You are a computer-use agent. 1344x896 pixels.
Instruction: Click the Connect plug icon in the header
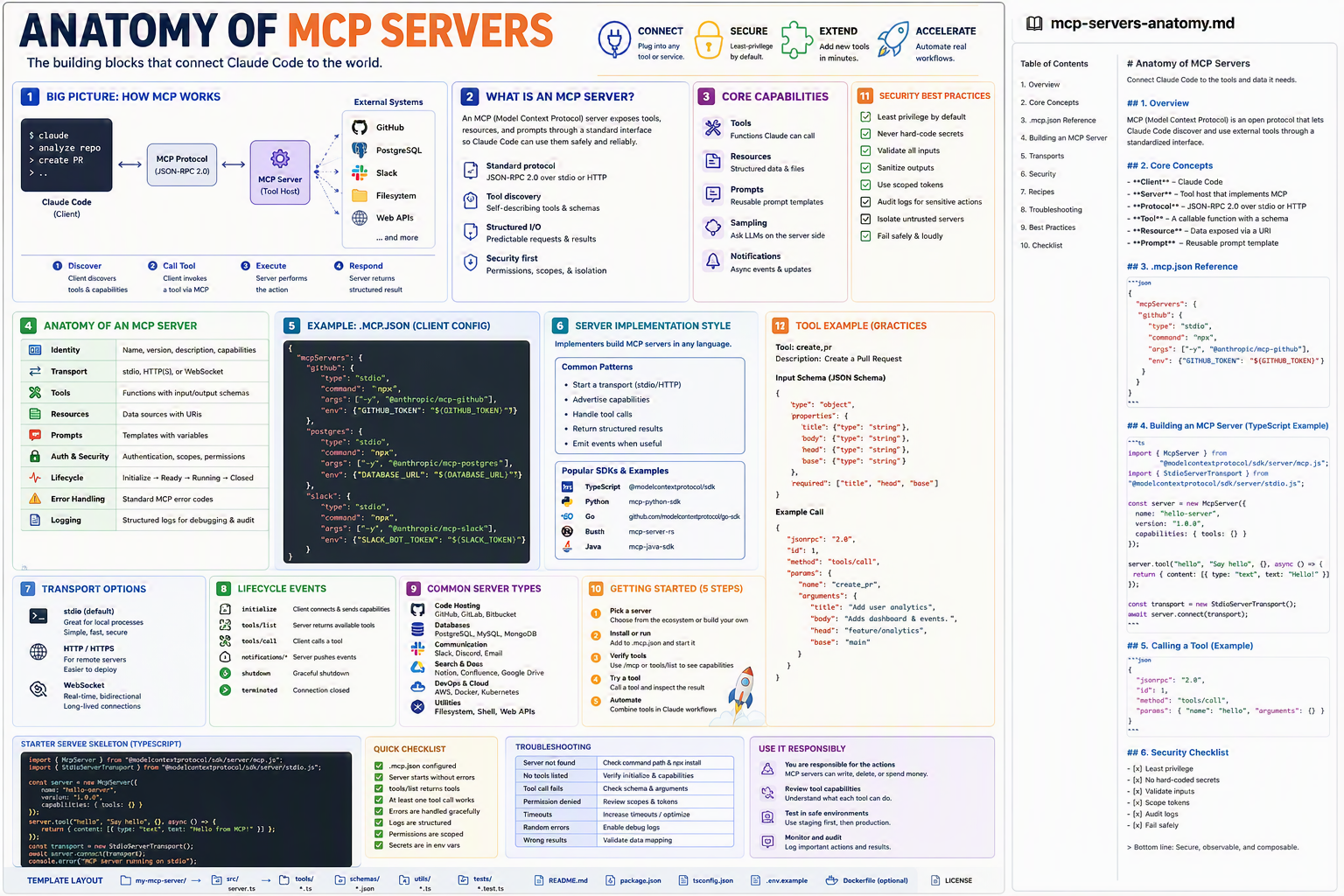(614, 40)
